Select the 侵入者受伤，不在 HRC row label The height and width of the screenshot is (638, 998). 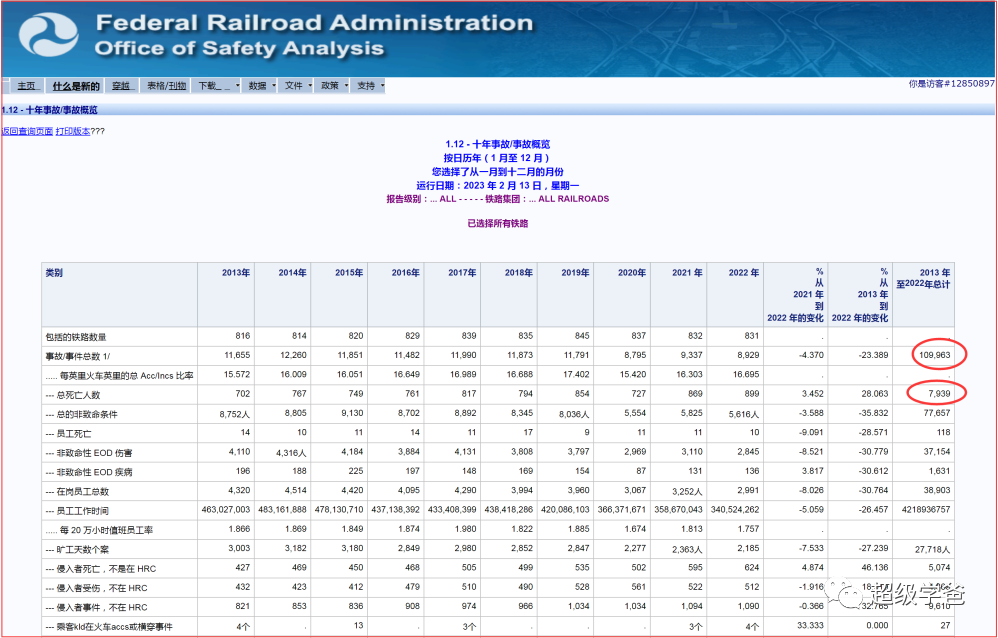pos(96,588)
